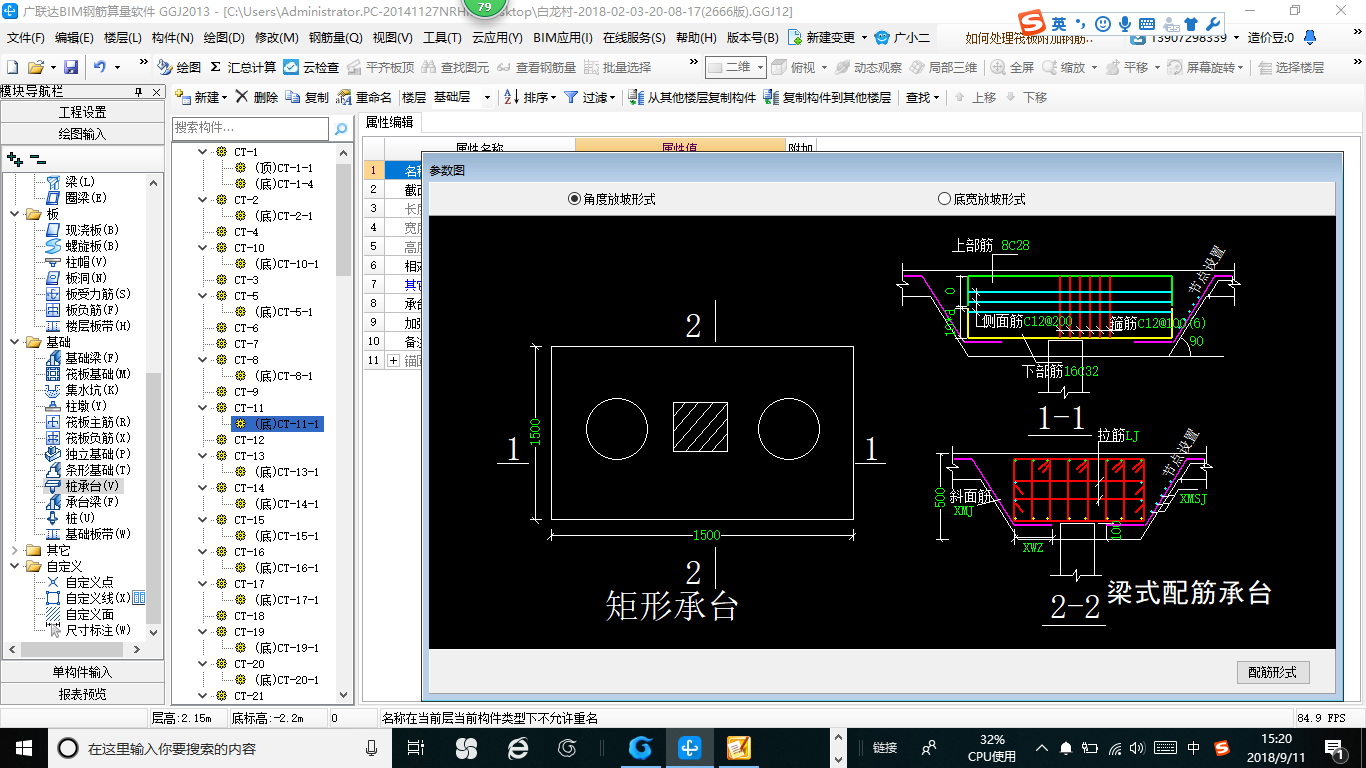1366x768 pixels.
Task: Select 筏板基础(M) in navigation tree
Action: [x=87, y=374]
